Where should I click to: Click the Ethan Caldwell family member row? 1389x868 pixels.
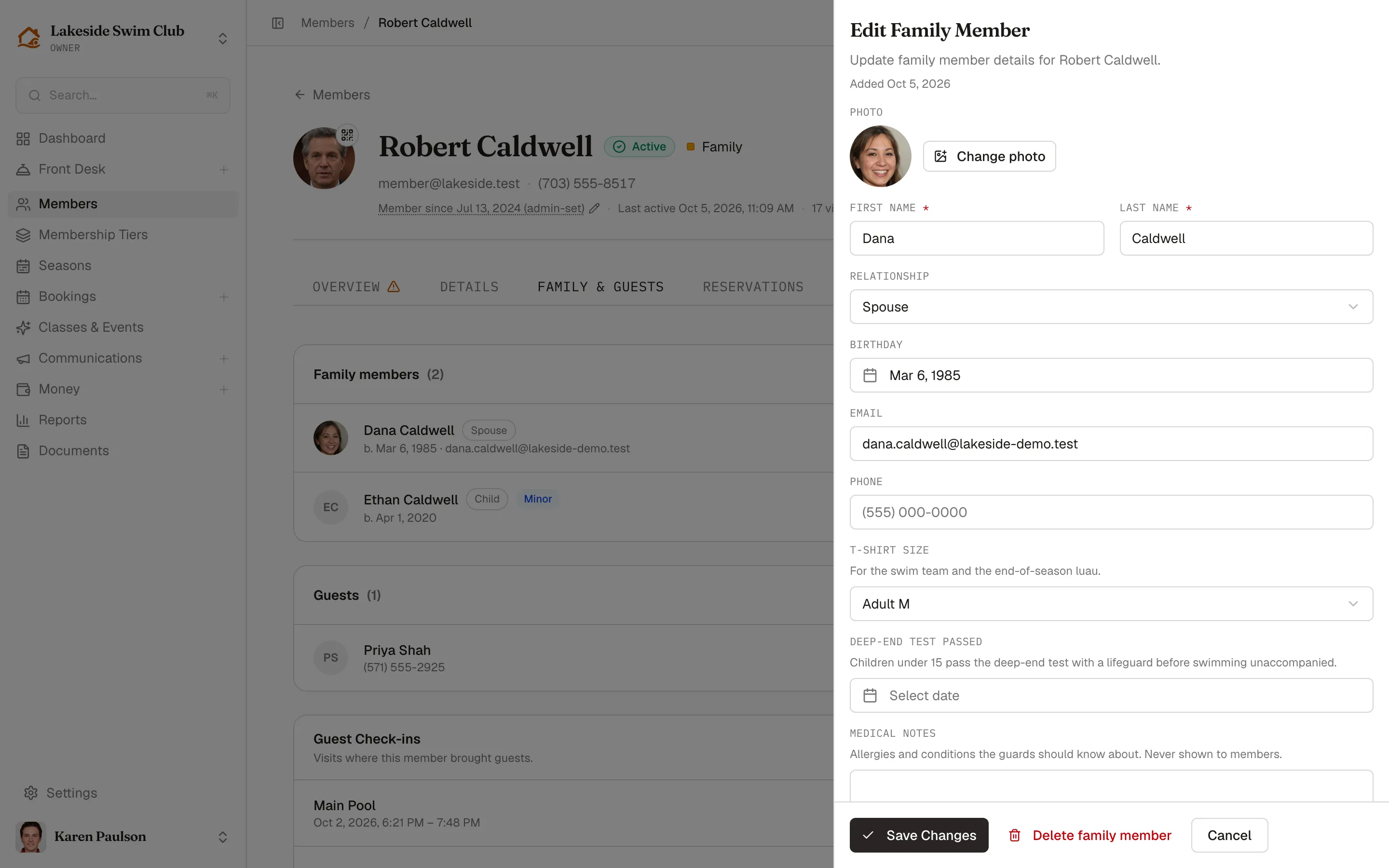(x=563, y=507)
